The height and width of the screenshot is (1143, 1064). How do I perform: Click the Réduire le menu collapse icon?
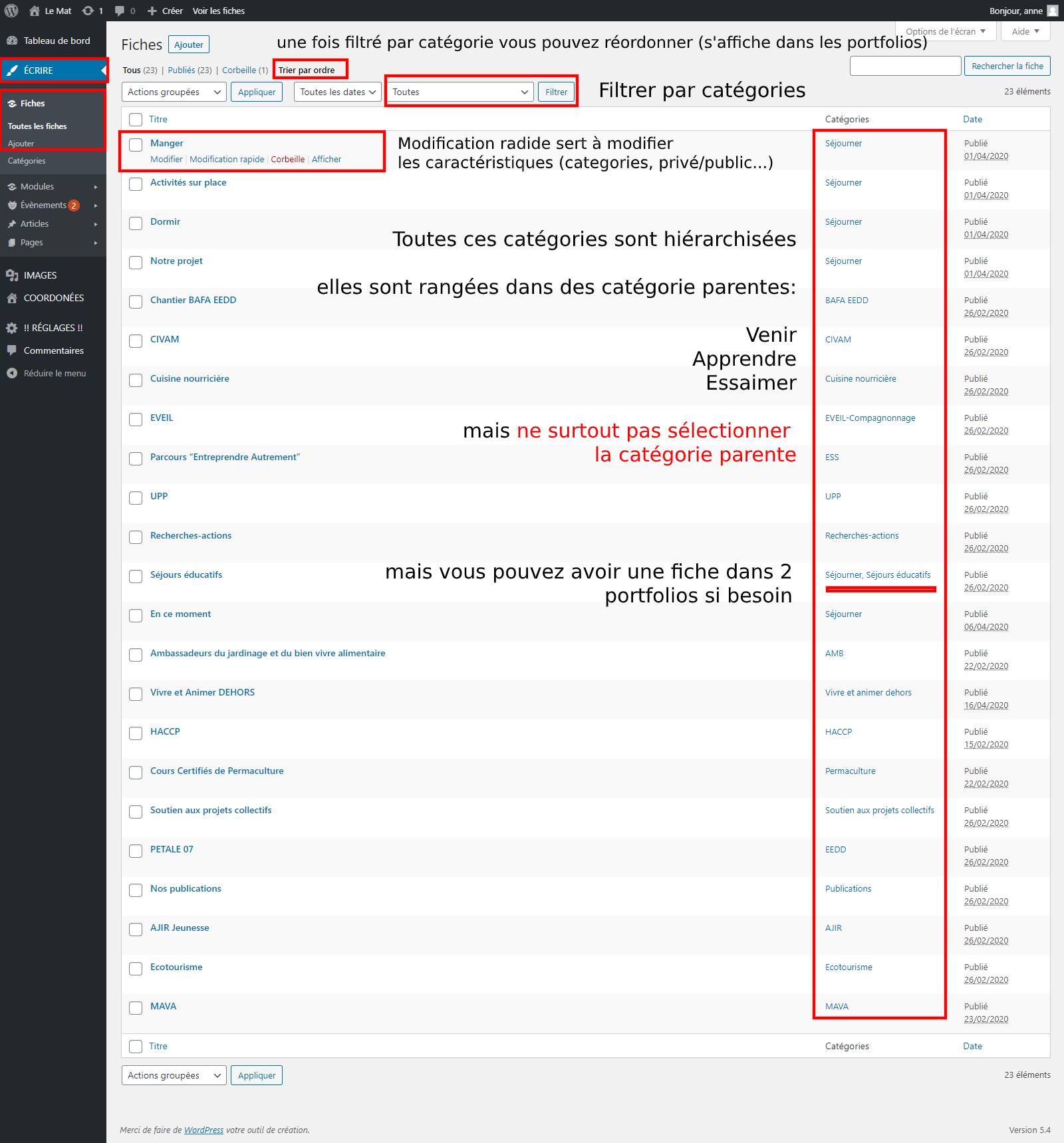(x=12, y=373)
